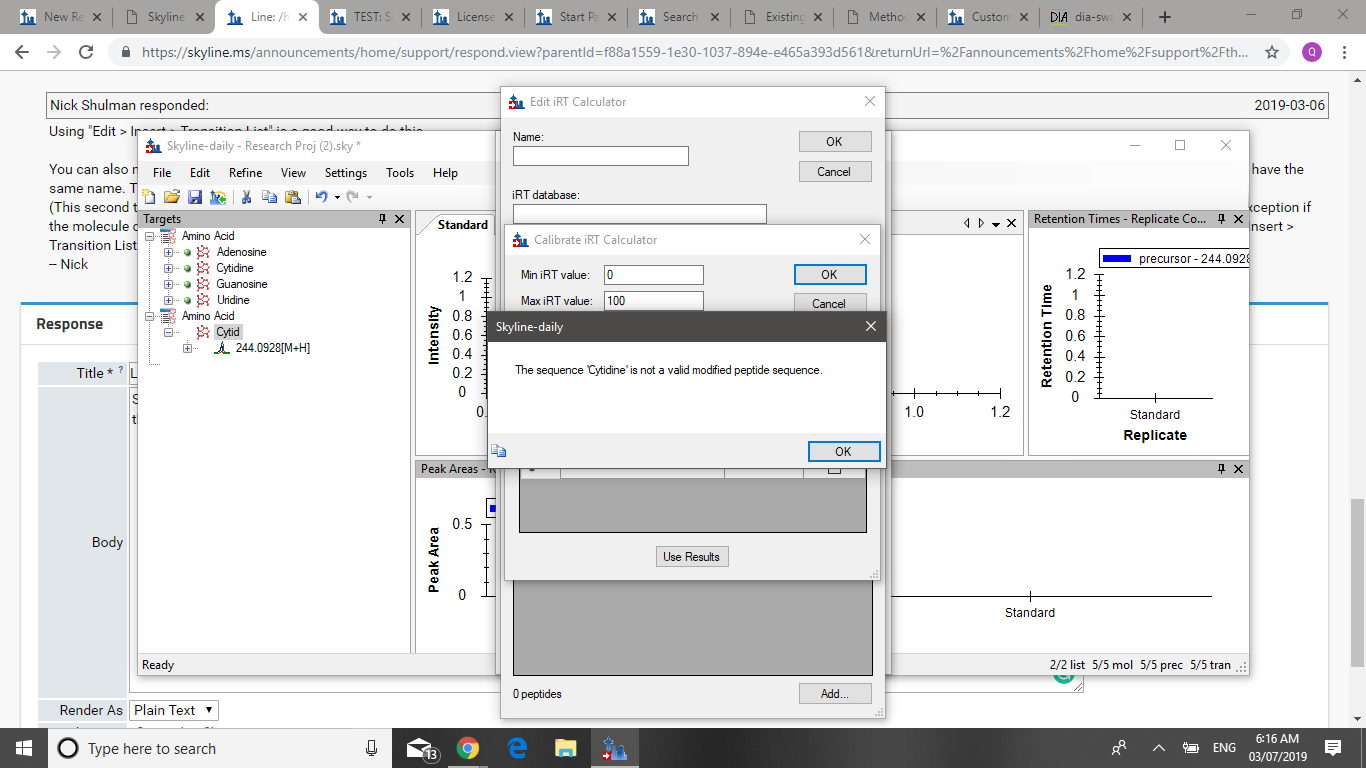
Task: Click the Save floppy disk icon
Action: [x=195, y=197]
